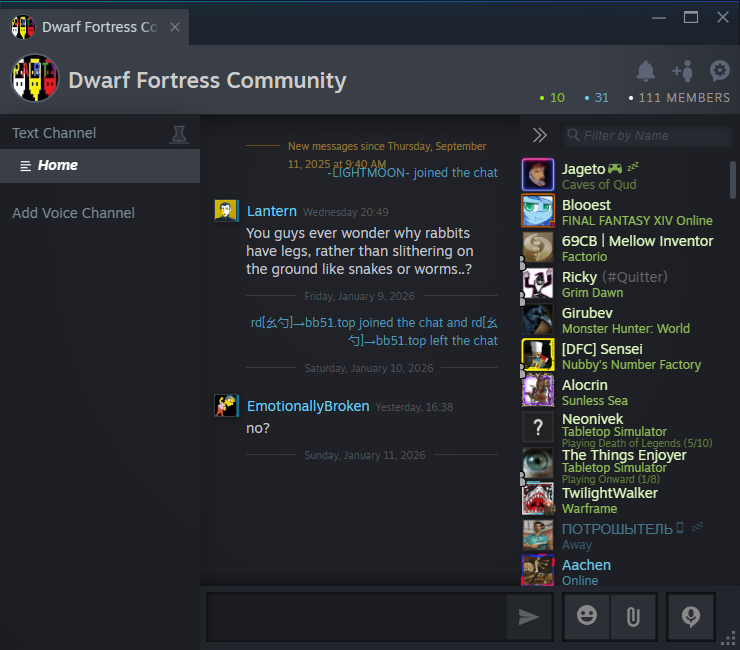Click the flask icon beside Text Channel
The height and width of the screenshot is (650, 740).
point(179,134)
